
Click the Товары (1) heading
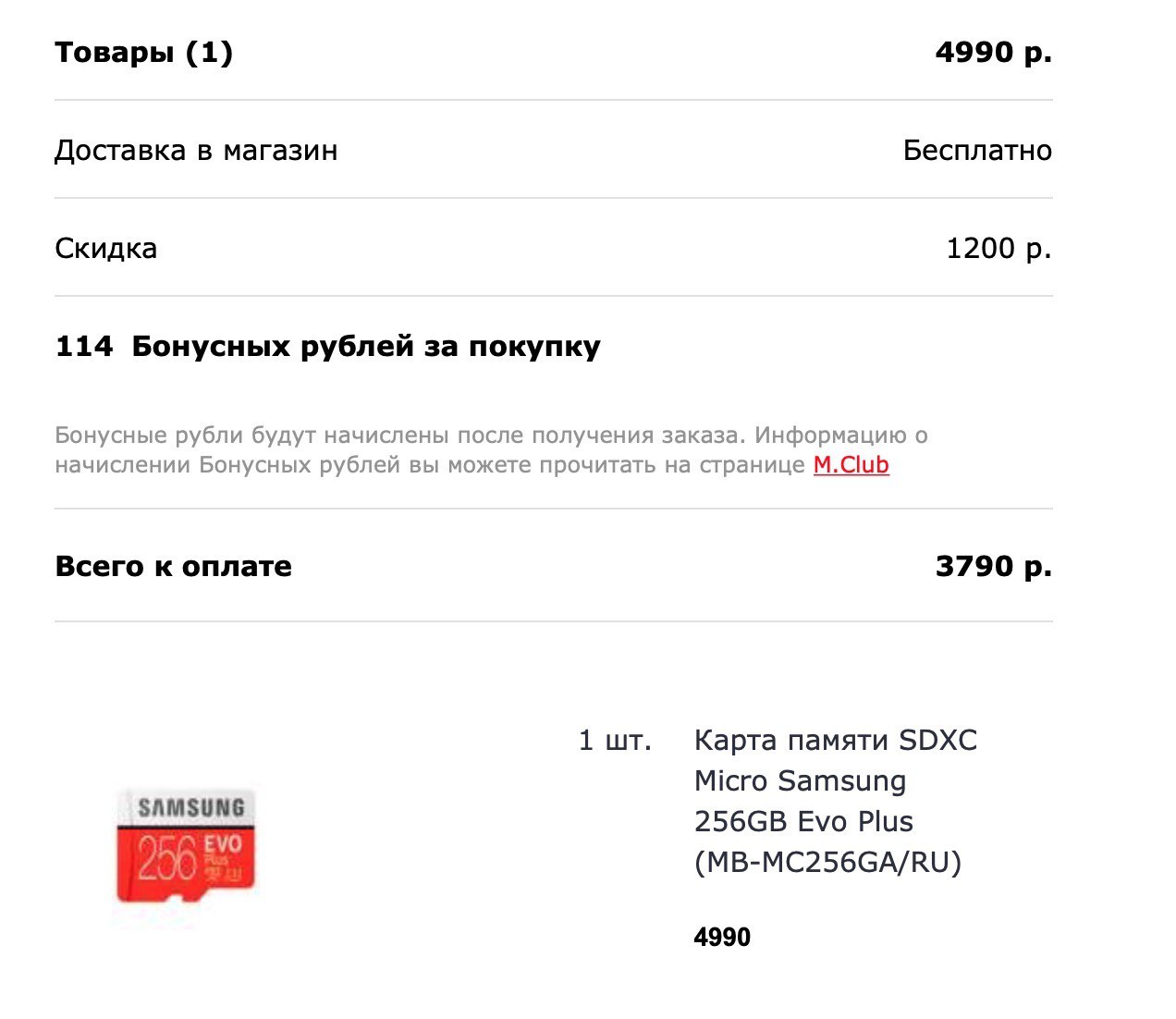[144, 53]
